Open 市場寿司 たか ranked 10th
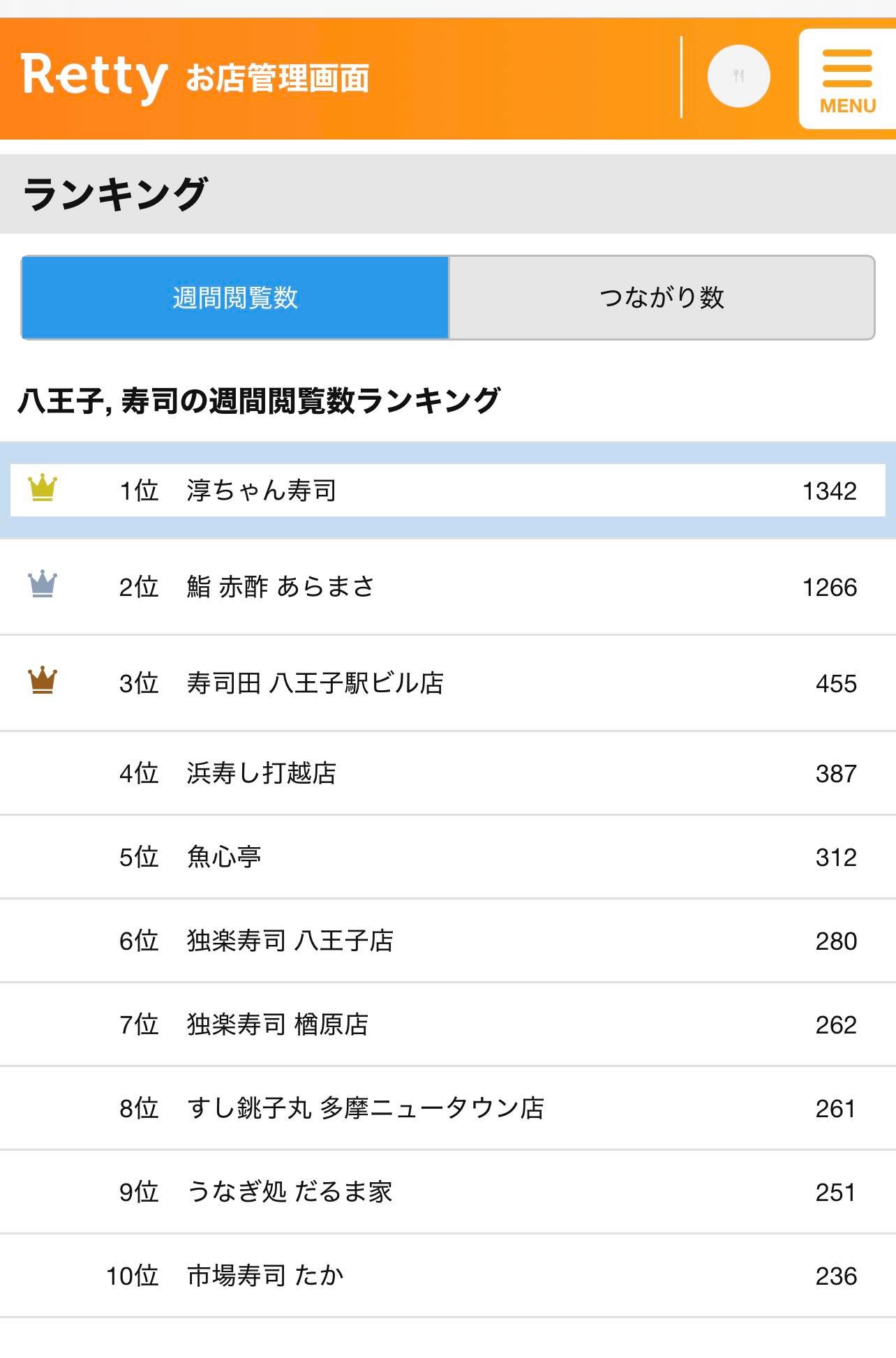 (x=448, y=1276)
